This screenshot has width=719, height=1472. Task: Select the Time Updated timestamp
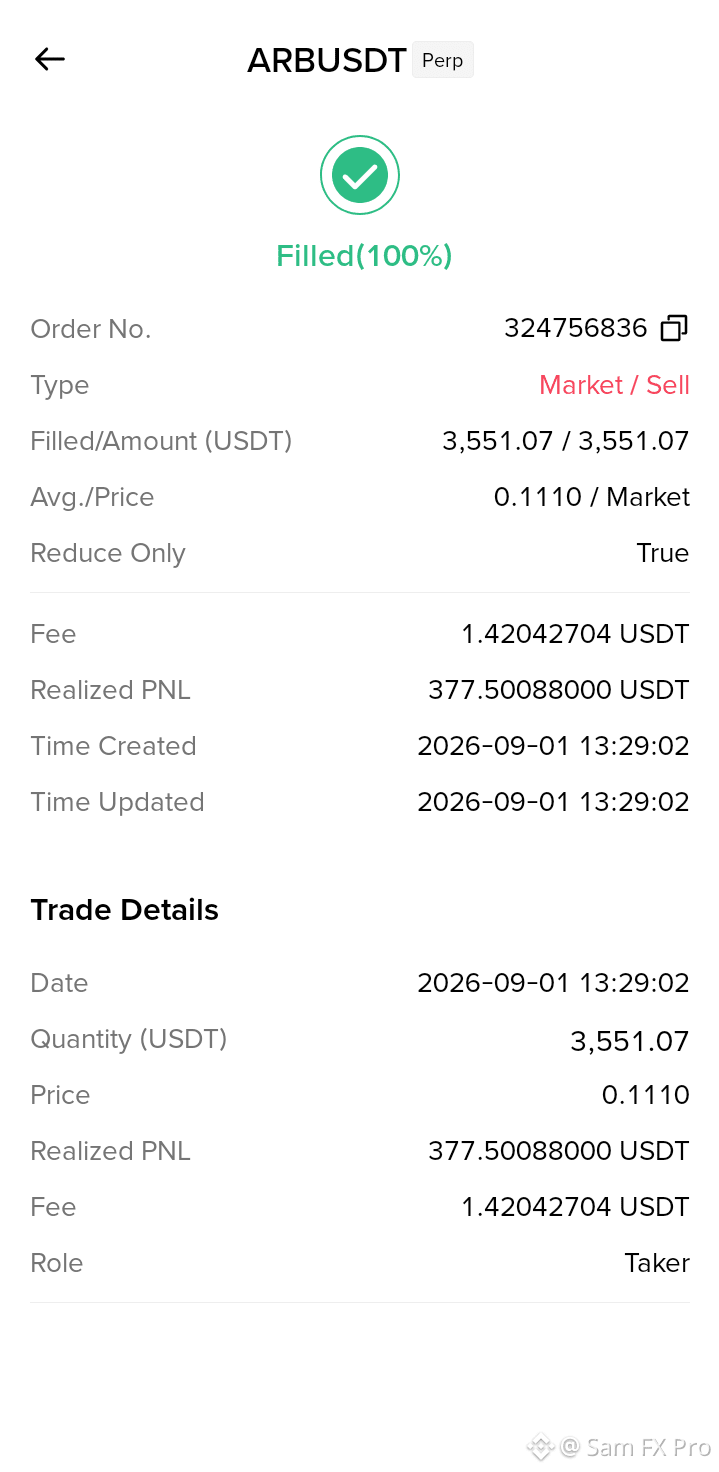coord(553,802)
